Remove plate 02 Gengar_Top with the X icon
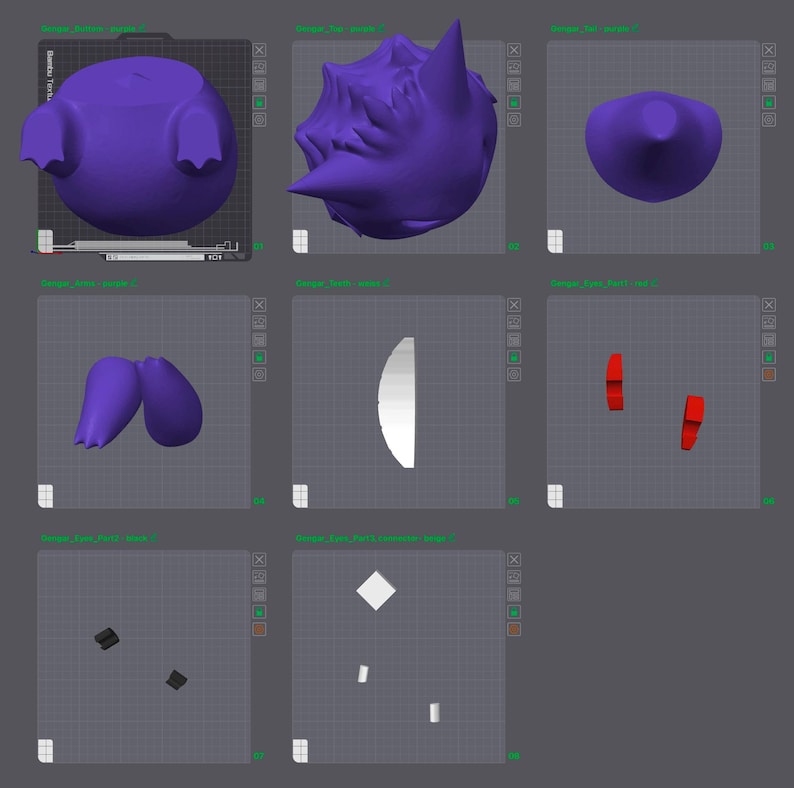The height and width of the screenshot is (788, 794). pyautogui.click(x=514, y=50)
